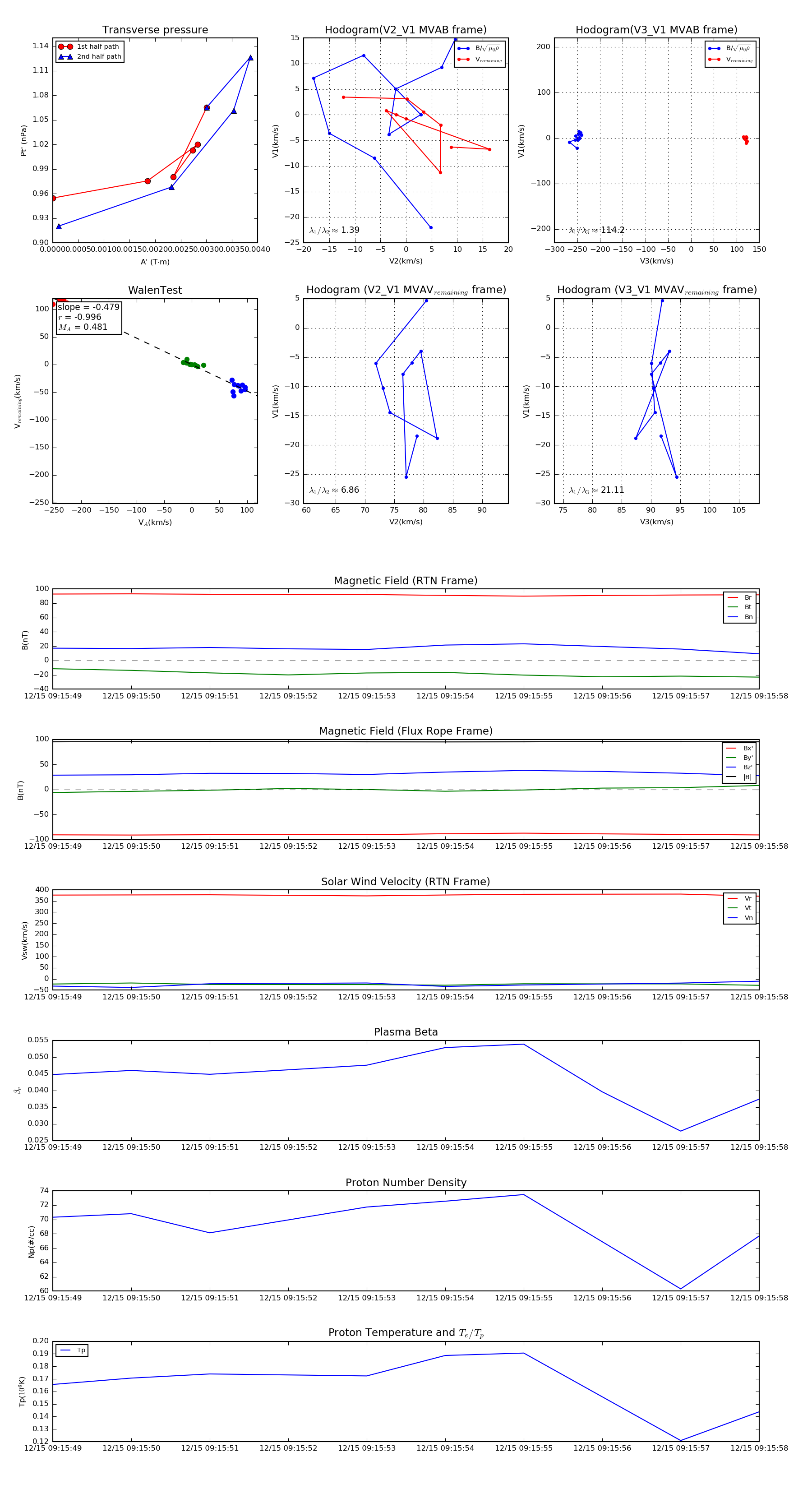
Task: Click the '1st half path' legend entry
Action: 89,47
